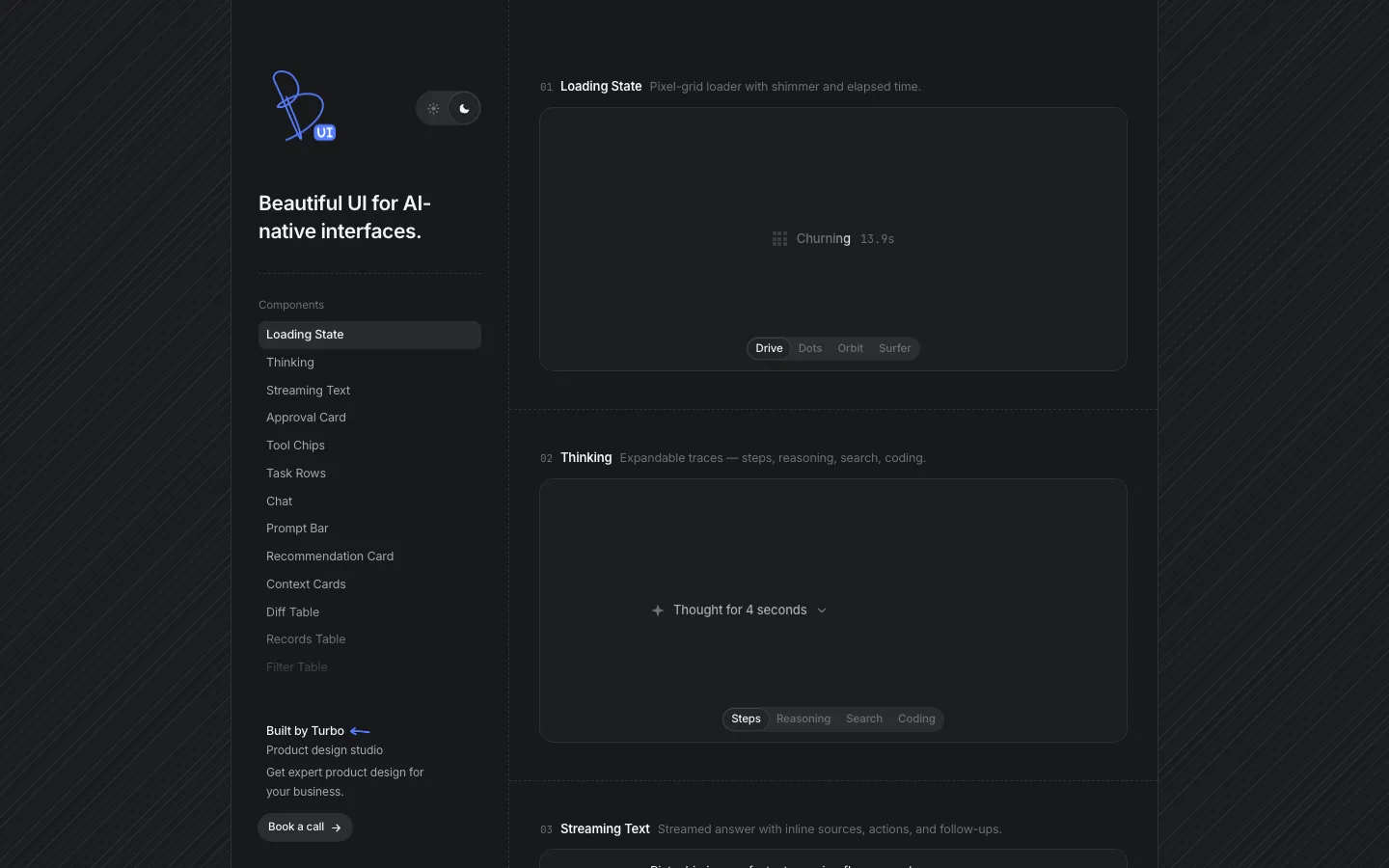
Task: Click the Churning loader label
Action: coord(824,239)
